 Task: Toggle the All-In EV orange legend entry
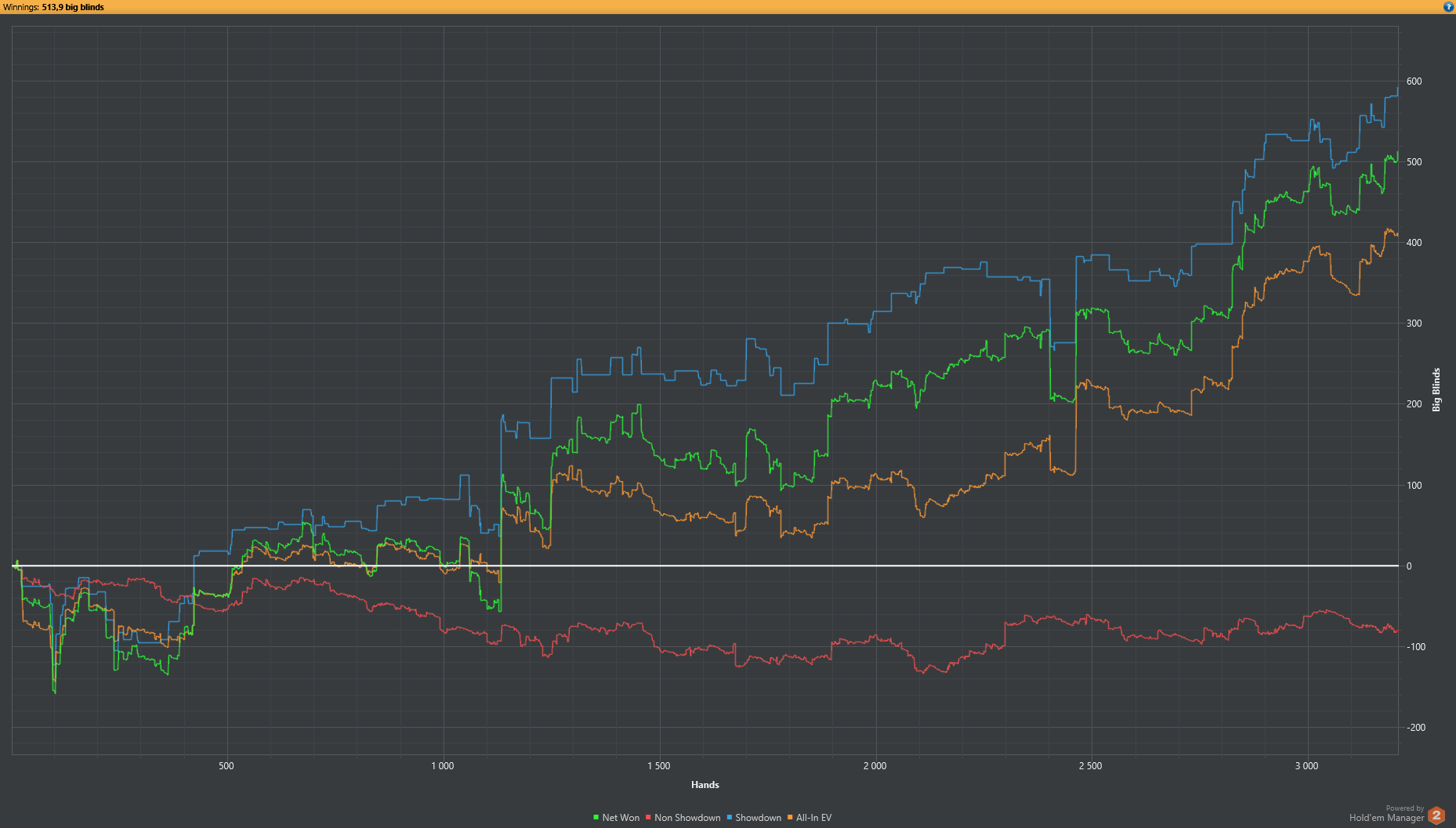click(x=809, y=818)
